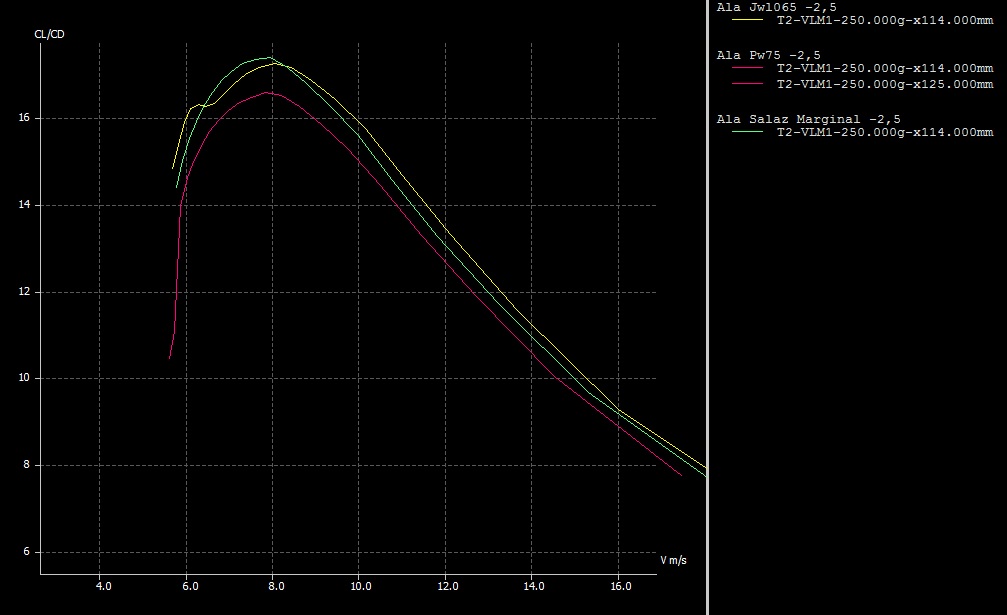Click the line swatch beside Pw75 x125.000mm
This screenshot has width=1007, height=615.
747,84
